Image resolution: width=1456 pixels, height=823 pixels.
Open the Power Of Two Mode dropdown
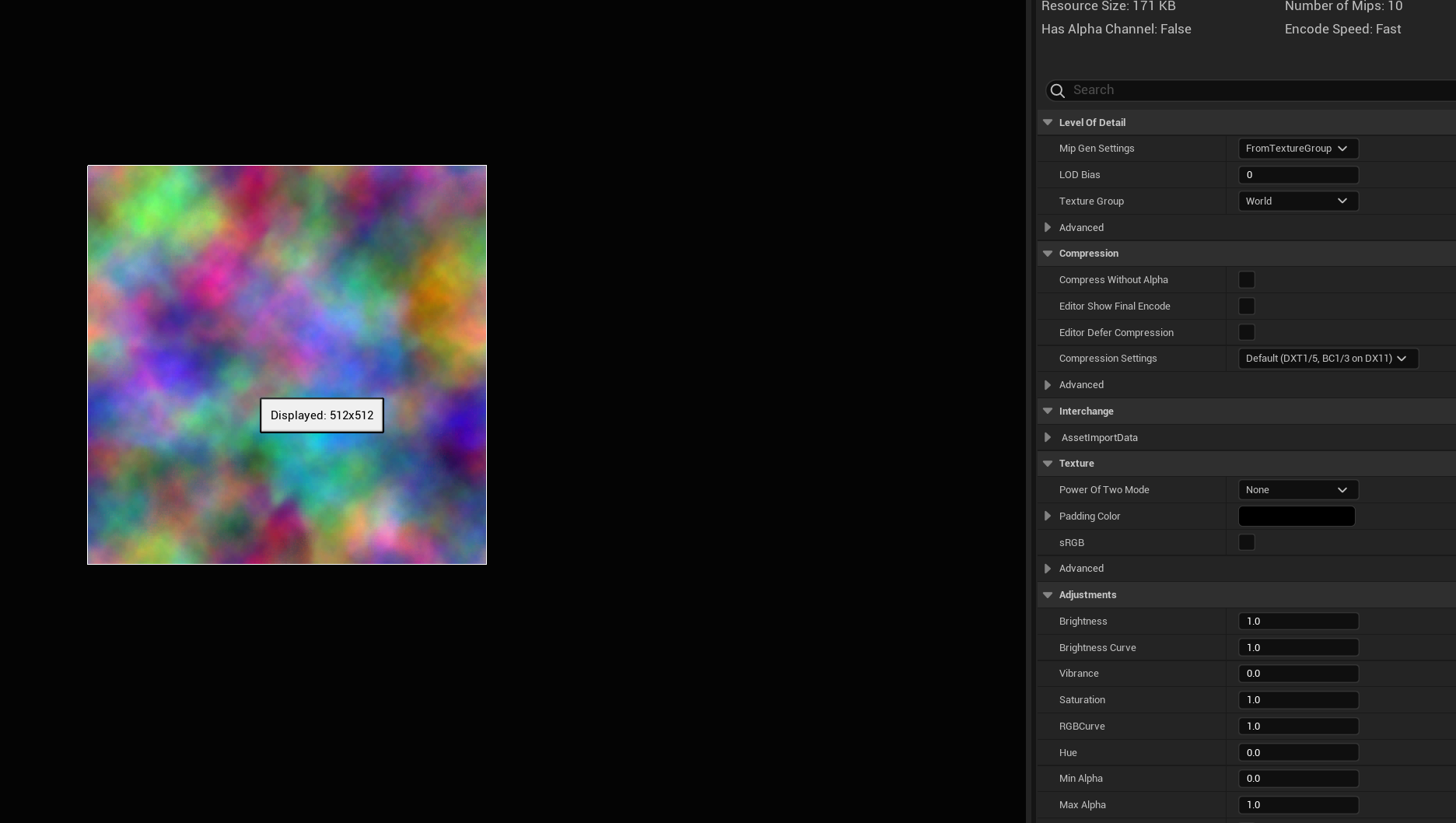pos(1298,490)
